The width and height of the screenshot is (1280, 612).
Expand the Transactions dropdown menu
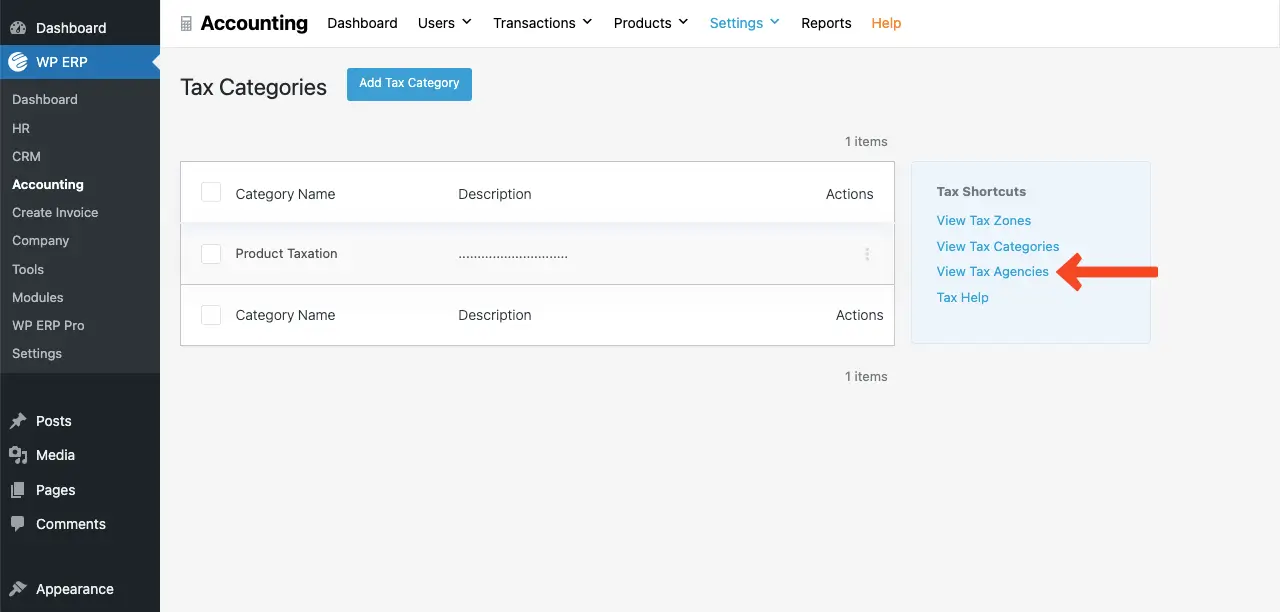543,23
